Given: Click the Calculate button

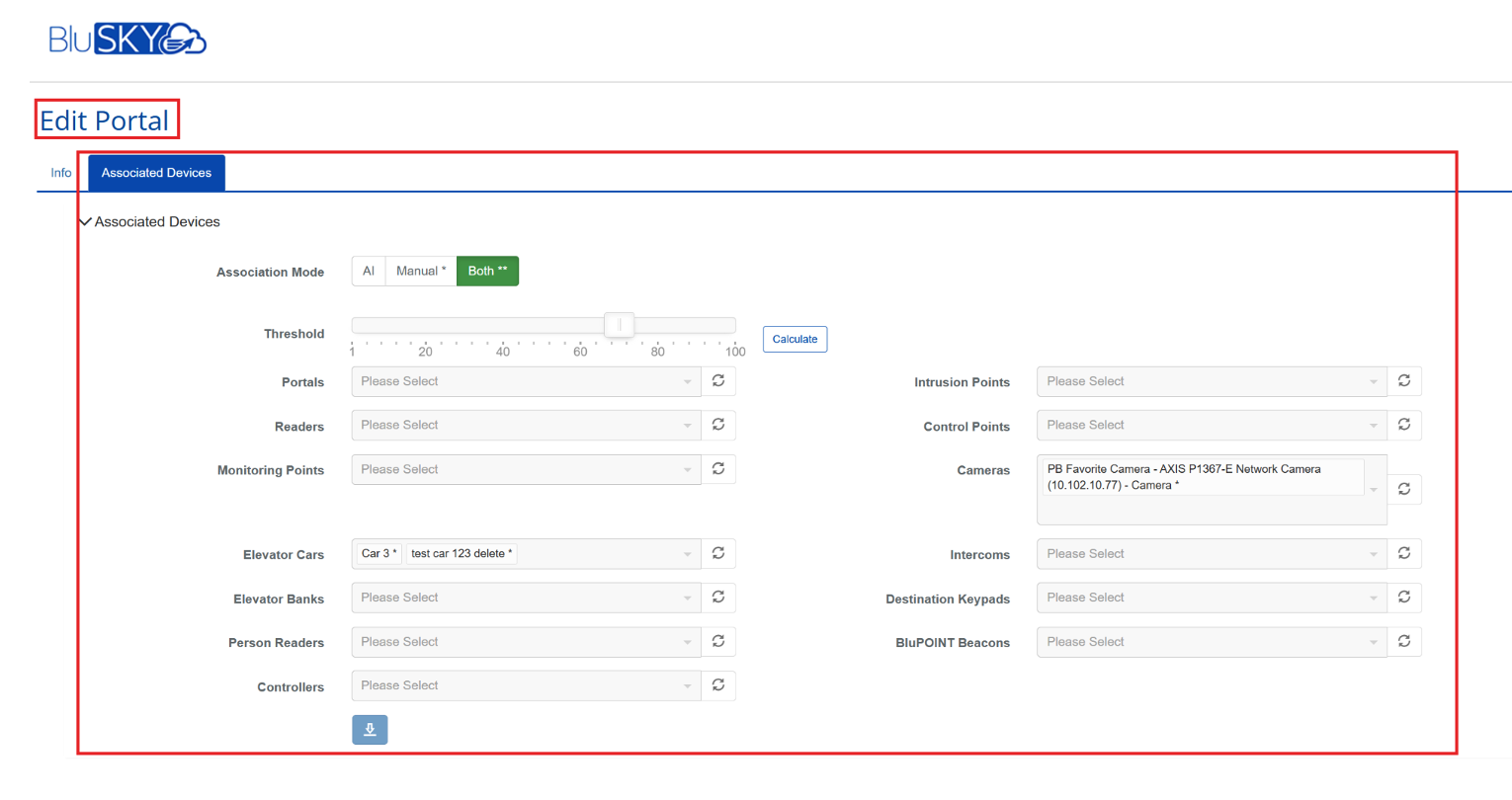Looking at the screenshot, I should (795, 339).
